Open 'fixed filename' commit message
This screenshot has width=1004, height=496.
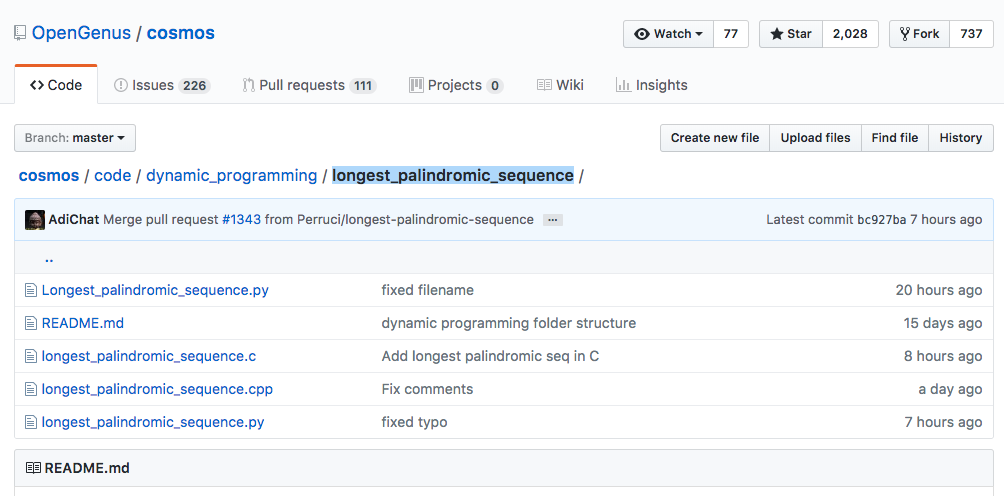[428, 291]
